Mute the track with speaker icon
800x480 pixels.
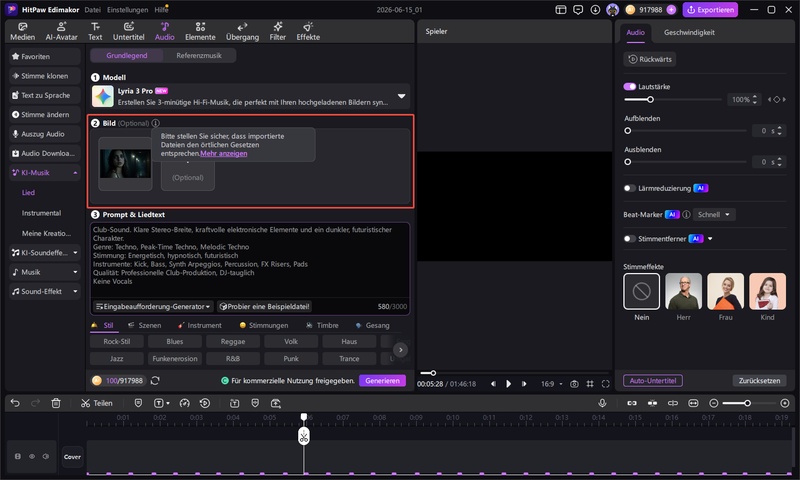coord(46,457)
